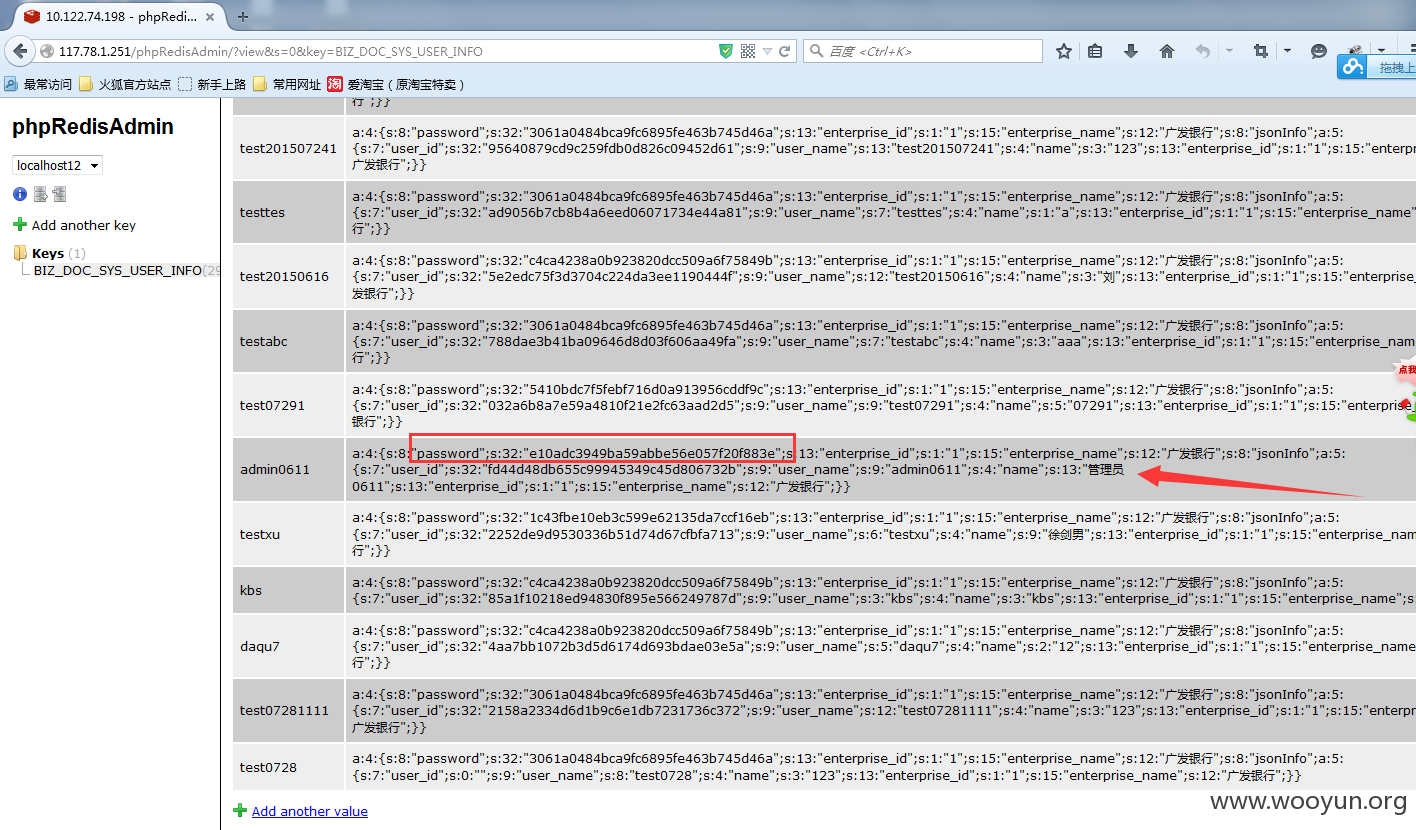Open the address bar history dropdown arrow
The image size is (1416, 830).
pos(767,51)
